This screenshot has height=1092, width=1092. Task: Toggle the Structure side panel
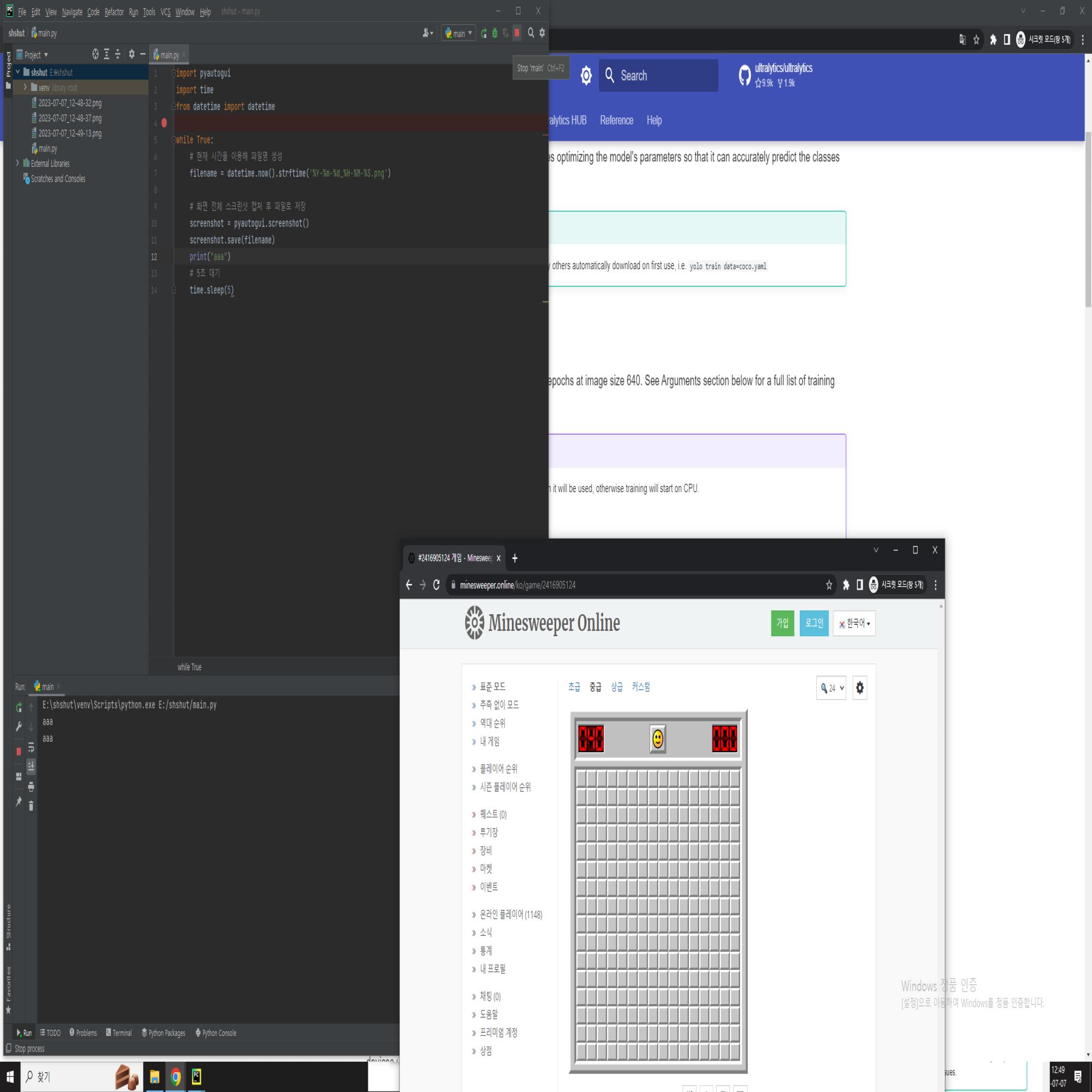8,927
